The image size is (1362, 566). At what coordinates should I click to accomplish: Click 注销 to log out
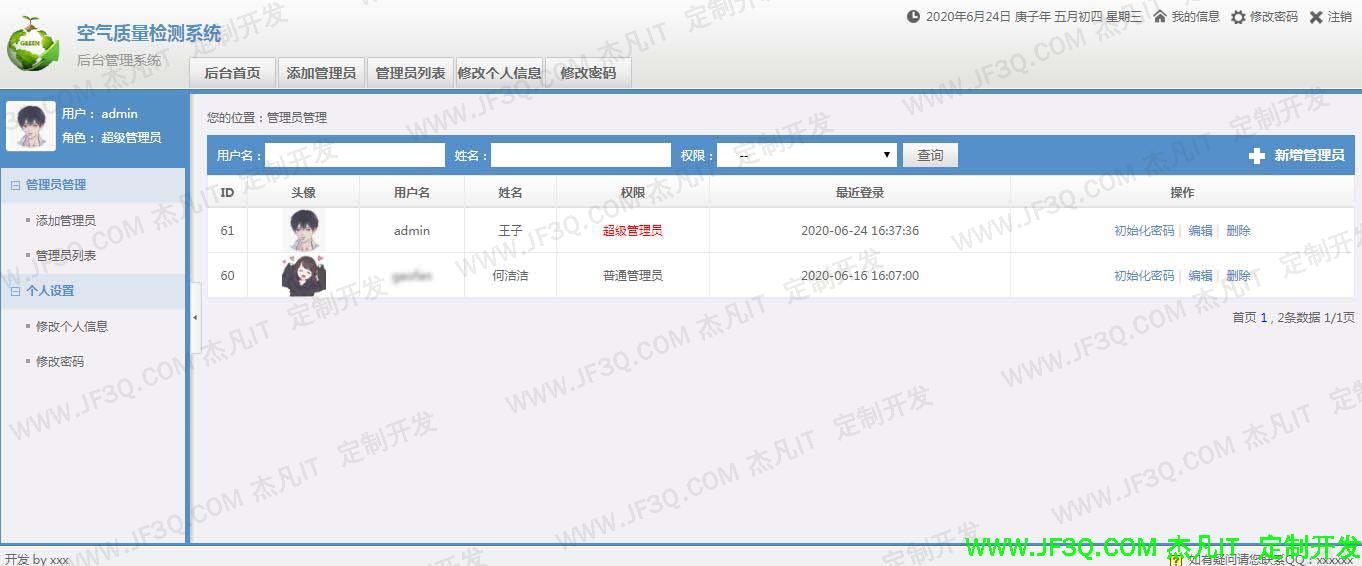point(1340,17)
